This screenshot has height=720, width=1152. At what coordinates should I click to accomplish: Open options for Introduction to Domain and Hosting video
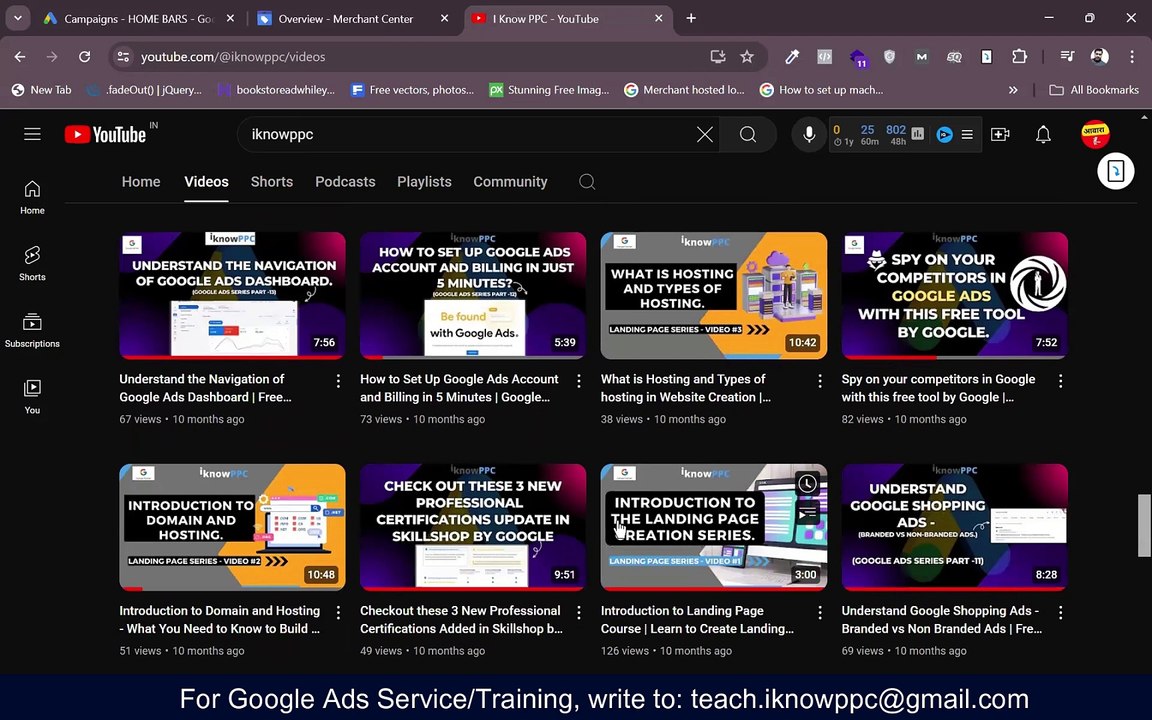pyautogui.click(x=338, y=612)
